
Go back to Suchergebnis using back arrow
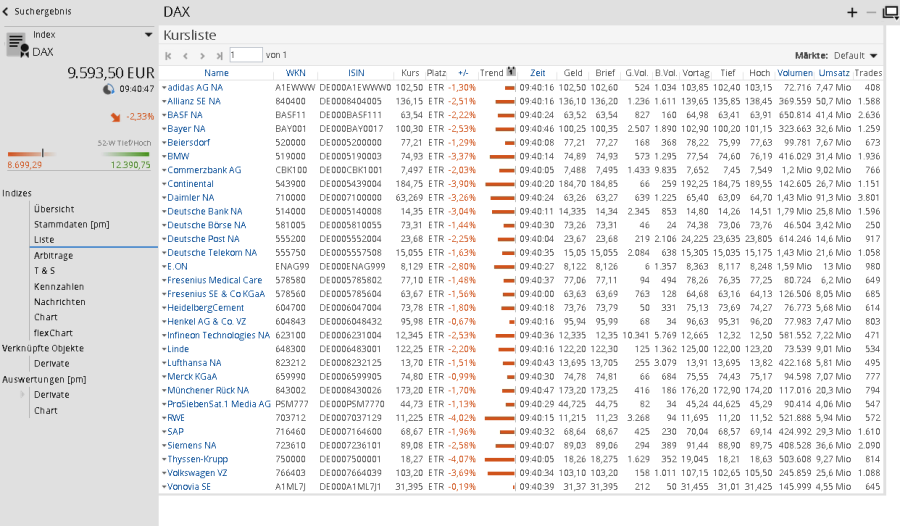tap(6, 12)
